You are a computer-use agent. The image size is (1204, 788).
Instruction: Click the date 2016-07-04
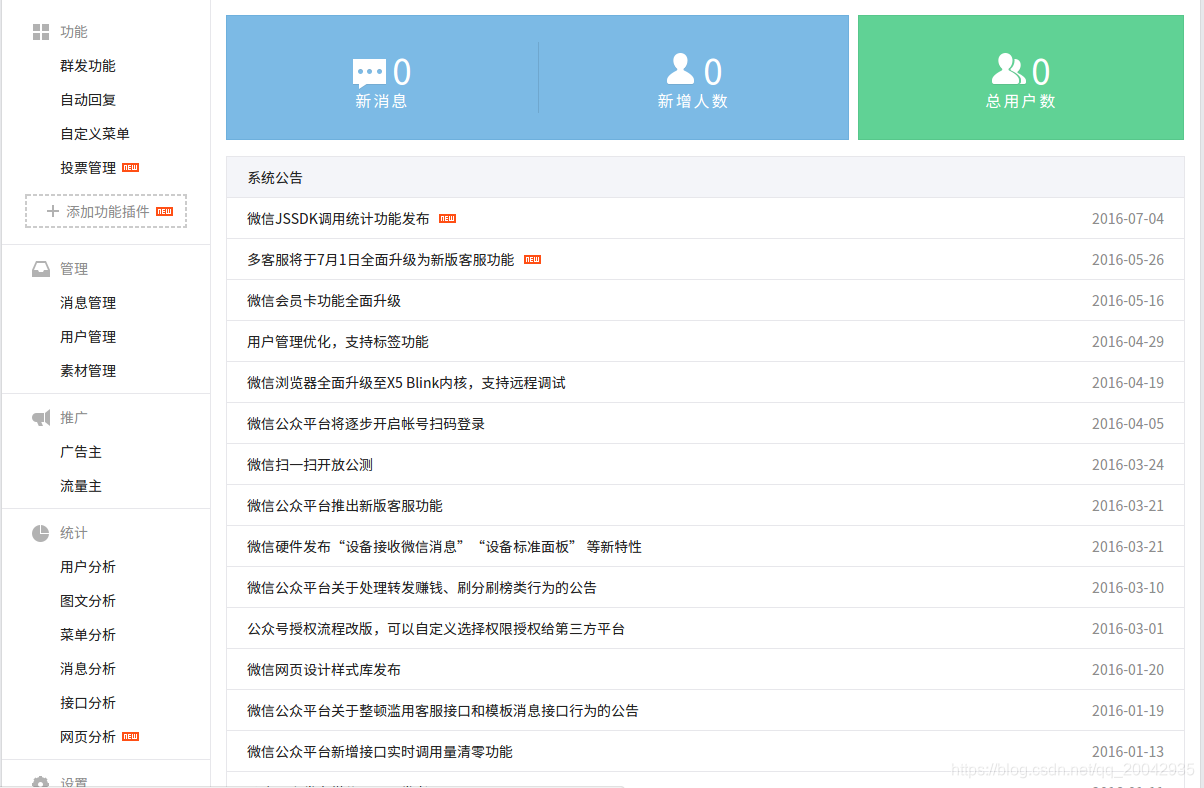pyautogui.click(x=1128, y=219)
